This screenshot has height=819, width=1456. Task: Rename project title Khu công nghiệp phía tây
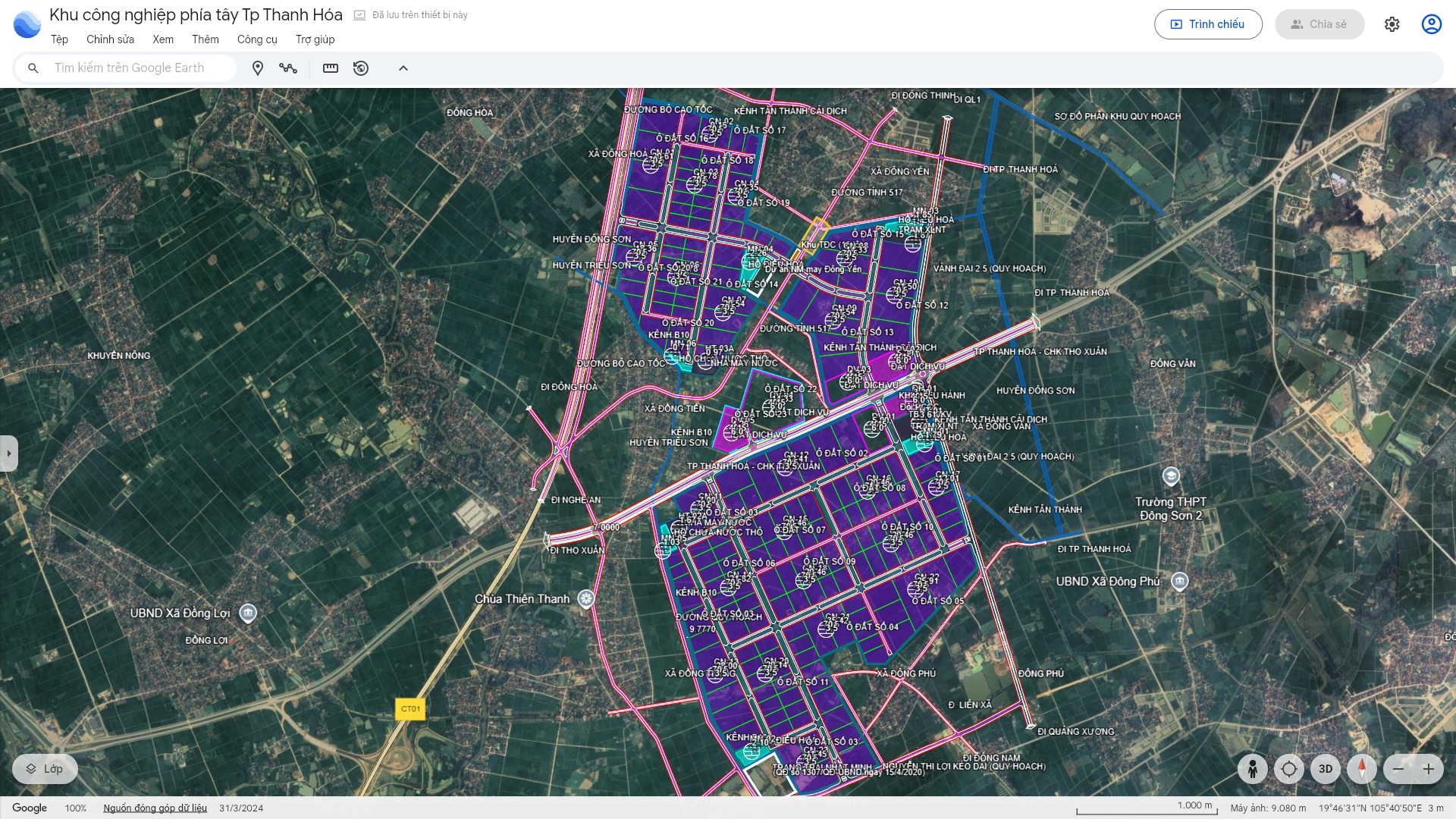tap(196, 14)
